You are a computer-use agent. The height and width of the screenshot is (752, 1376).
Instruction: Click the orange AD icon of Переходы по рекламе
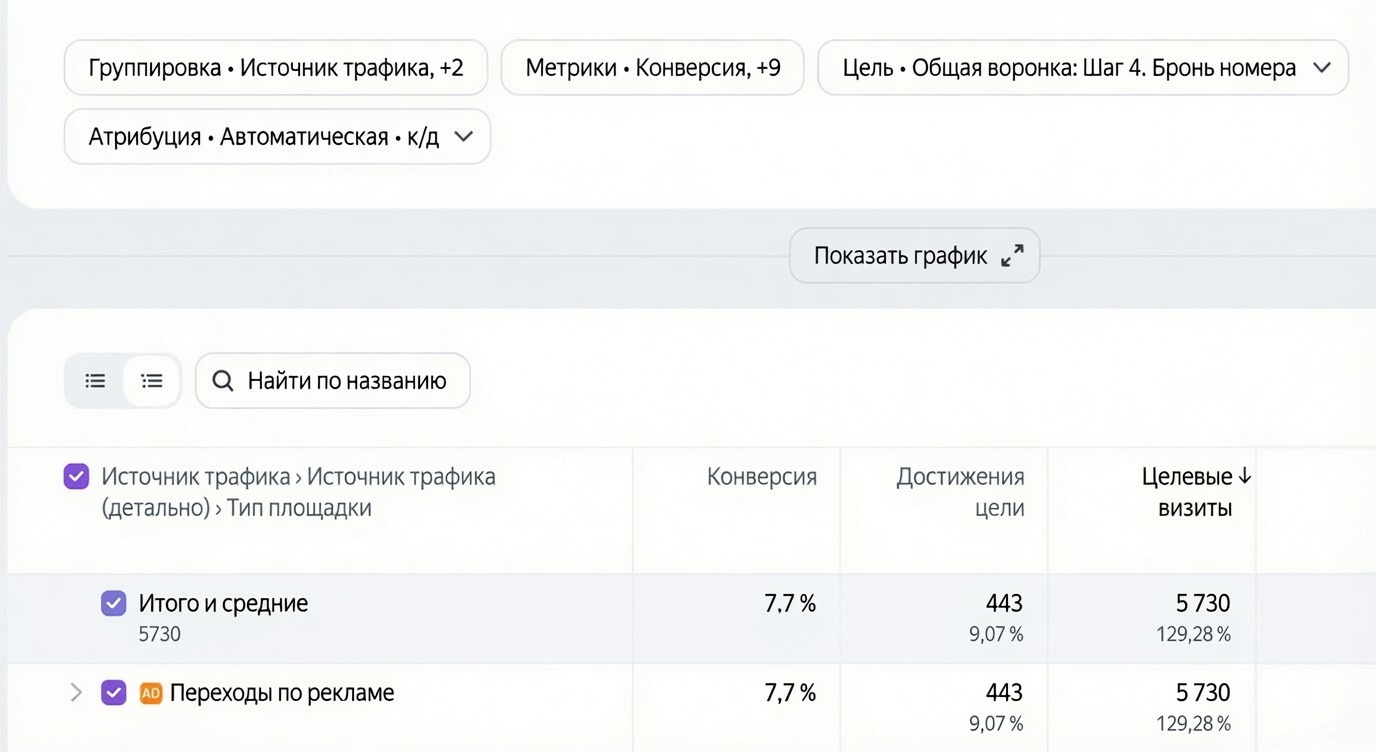tap(151, 693)
